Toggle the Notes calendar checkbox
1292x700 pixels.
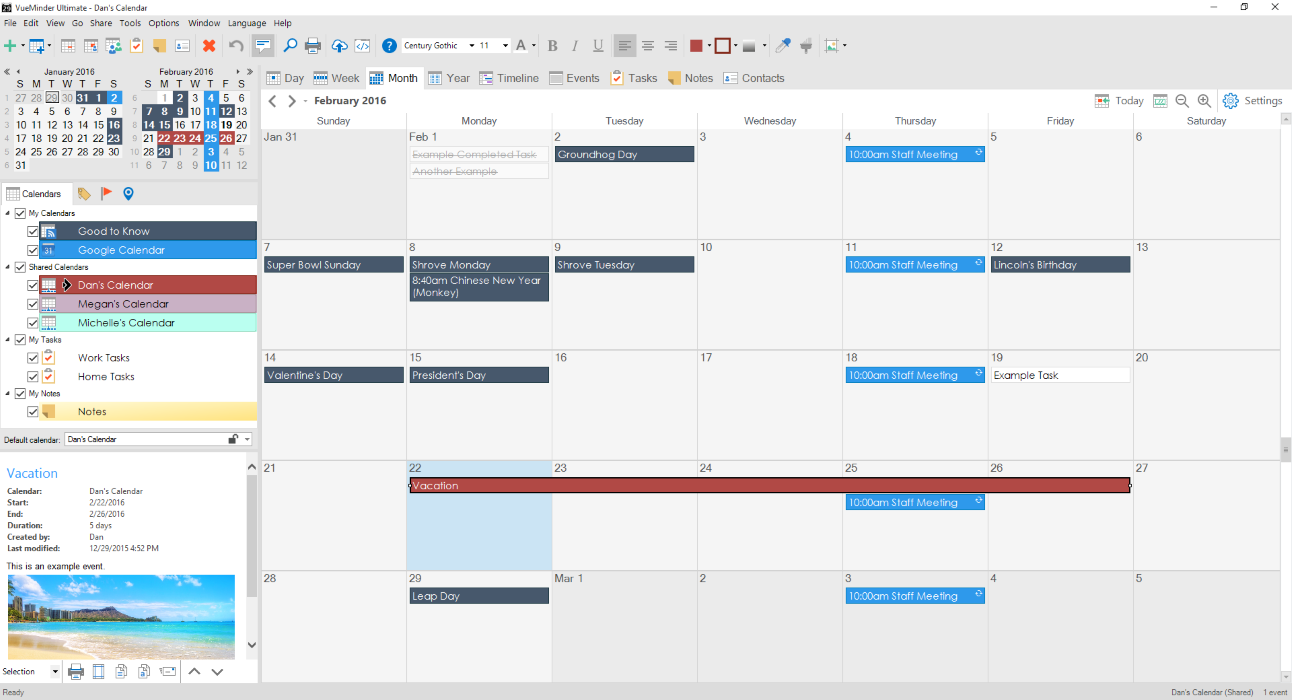point(33,412)
